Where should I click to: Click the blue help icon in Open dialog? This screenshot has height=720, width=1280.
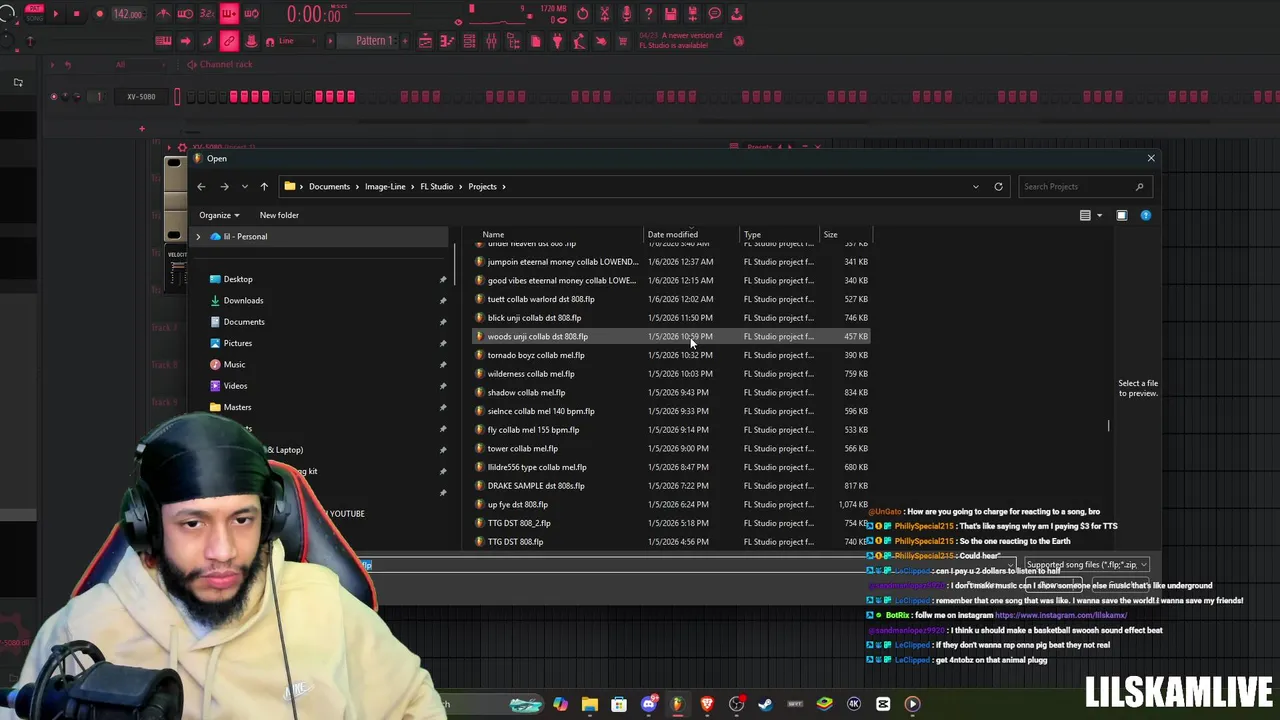(1146, 215)
